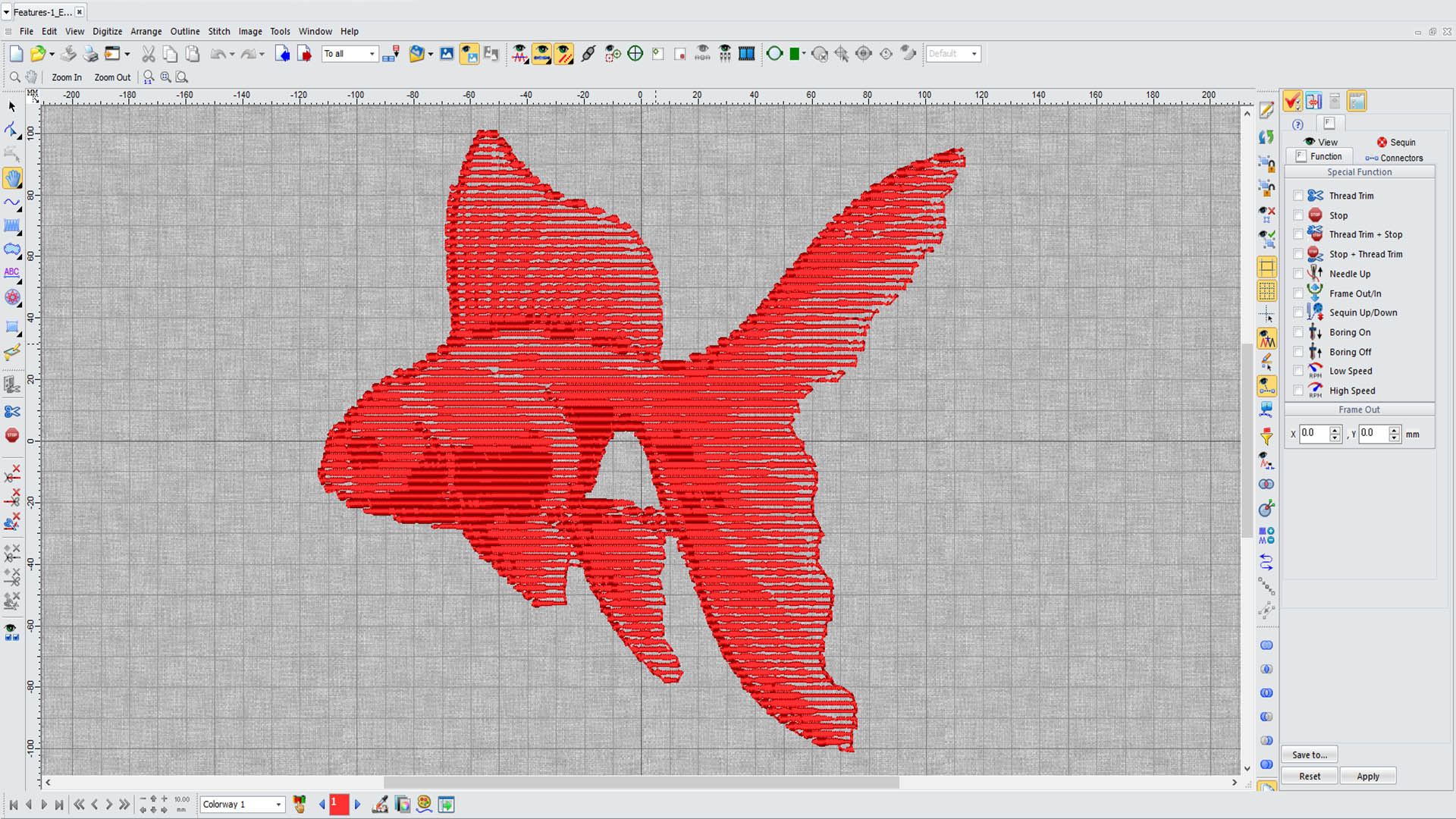Create a new design with New icon
This screenshot has width=1456, height=819.
(16, 54)
